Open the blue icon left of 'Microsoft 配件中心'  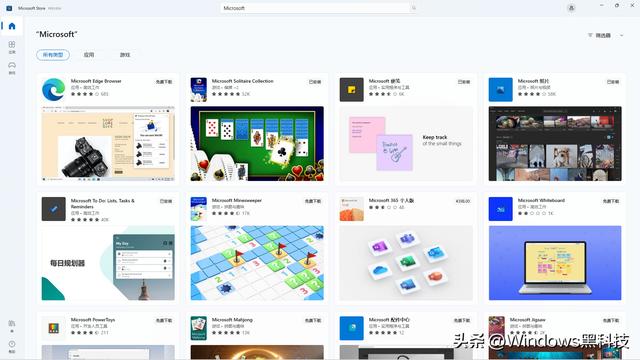(x=351, y=328)
